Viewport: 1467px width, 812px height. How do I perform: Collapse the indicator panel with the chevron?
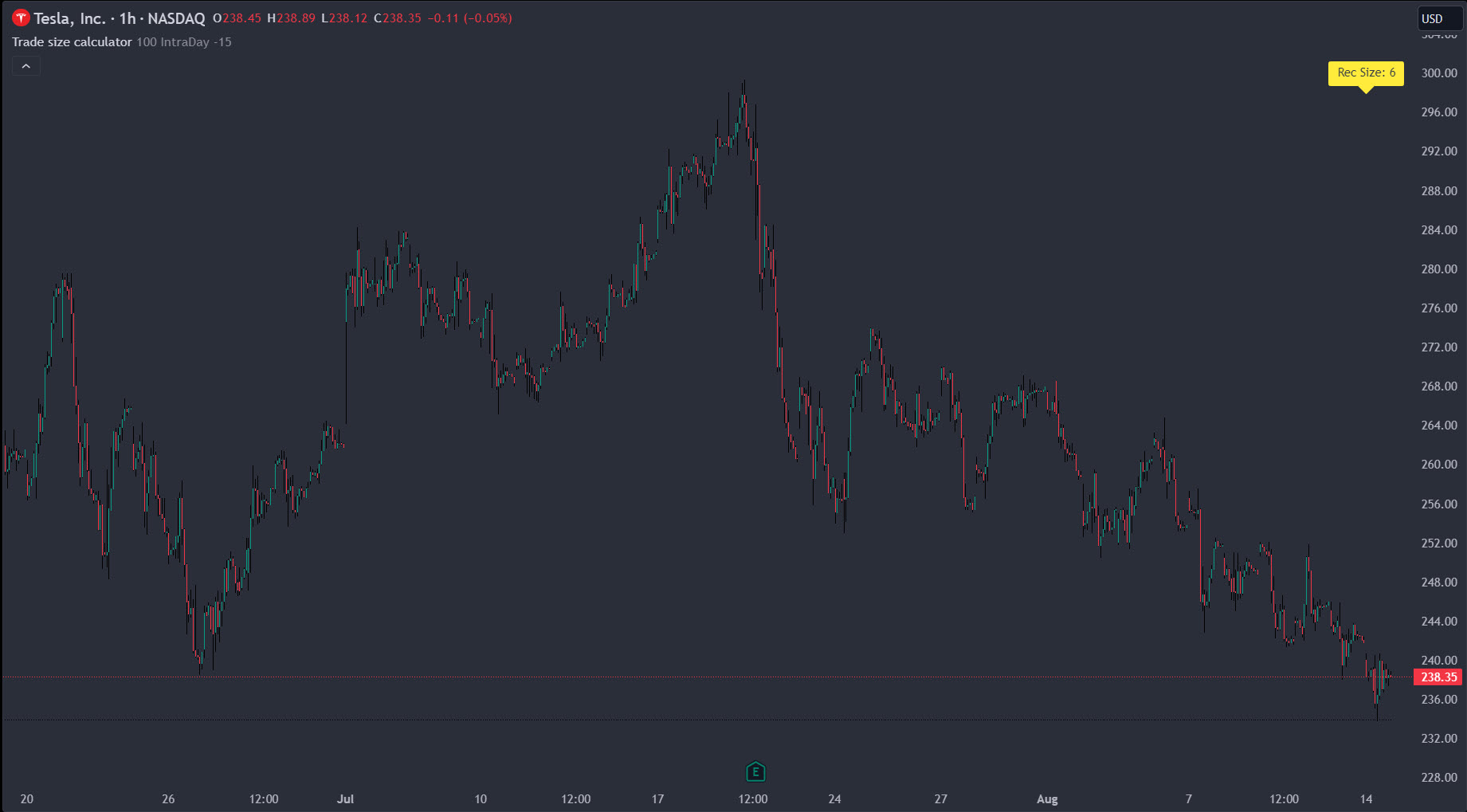click(26, 65)
